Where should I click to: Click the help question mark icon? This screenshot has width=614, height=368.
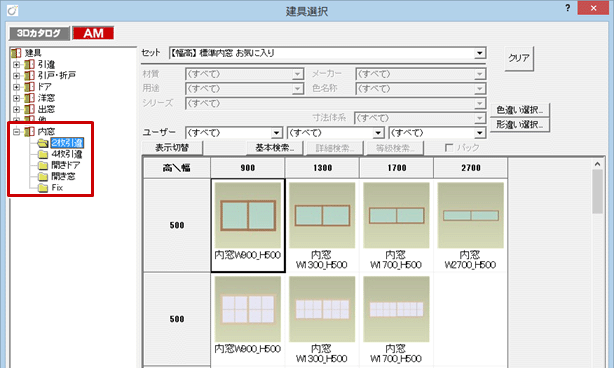pyautogui.click(x=567, y=8)
